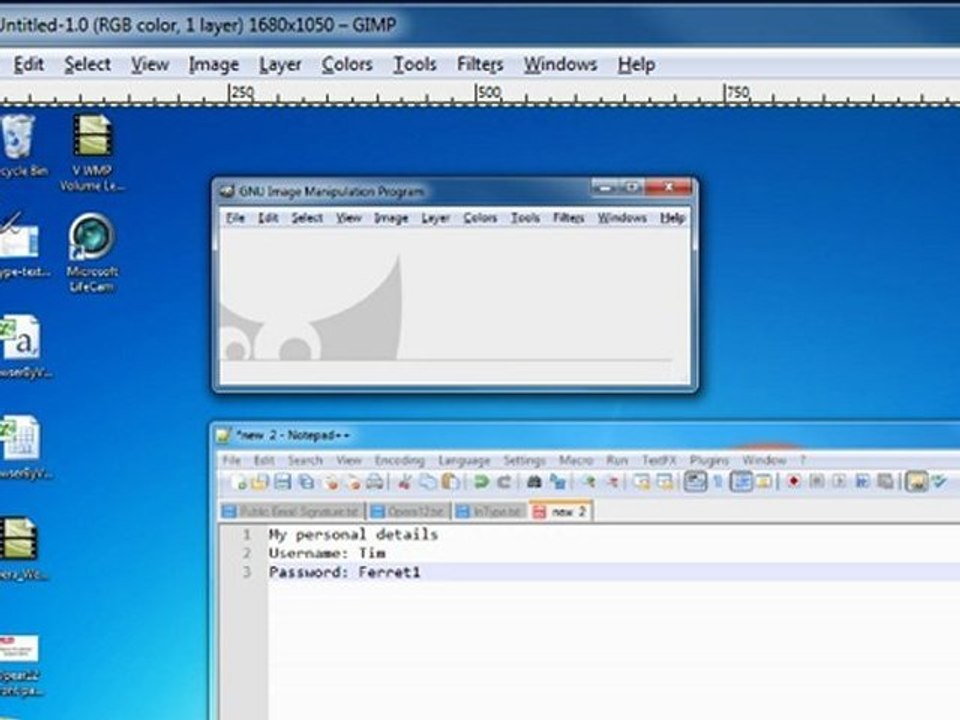Click the Zoom Out icon in Notepad++ toolbar
This screenshot has height=720, width=960.
(x=612, y=482)
